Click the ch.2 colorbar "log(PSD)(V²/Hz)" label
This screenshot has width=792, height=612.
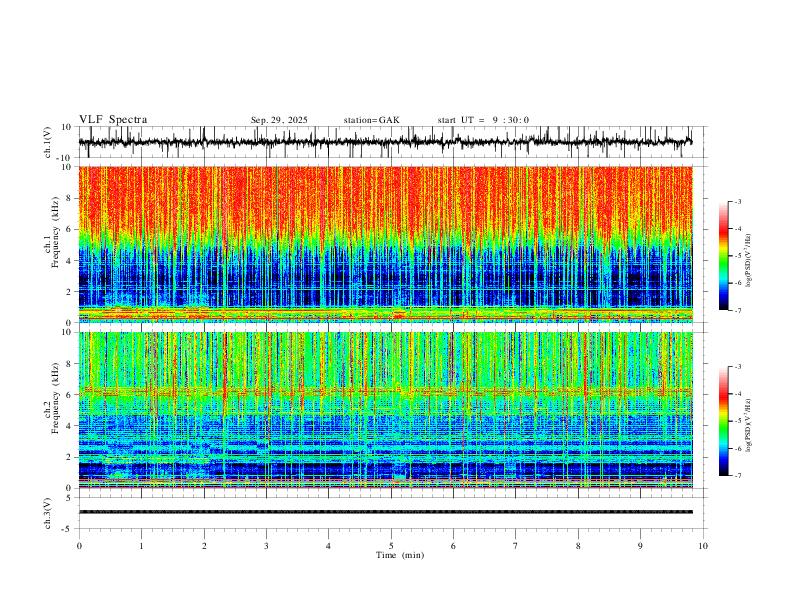pos(748,425)
